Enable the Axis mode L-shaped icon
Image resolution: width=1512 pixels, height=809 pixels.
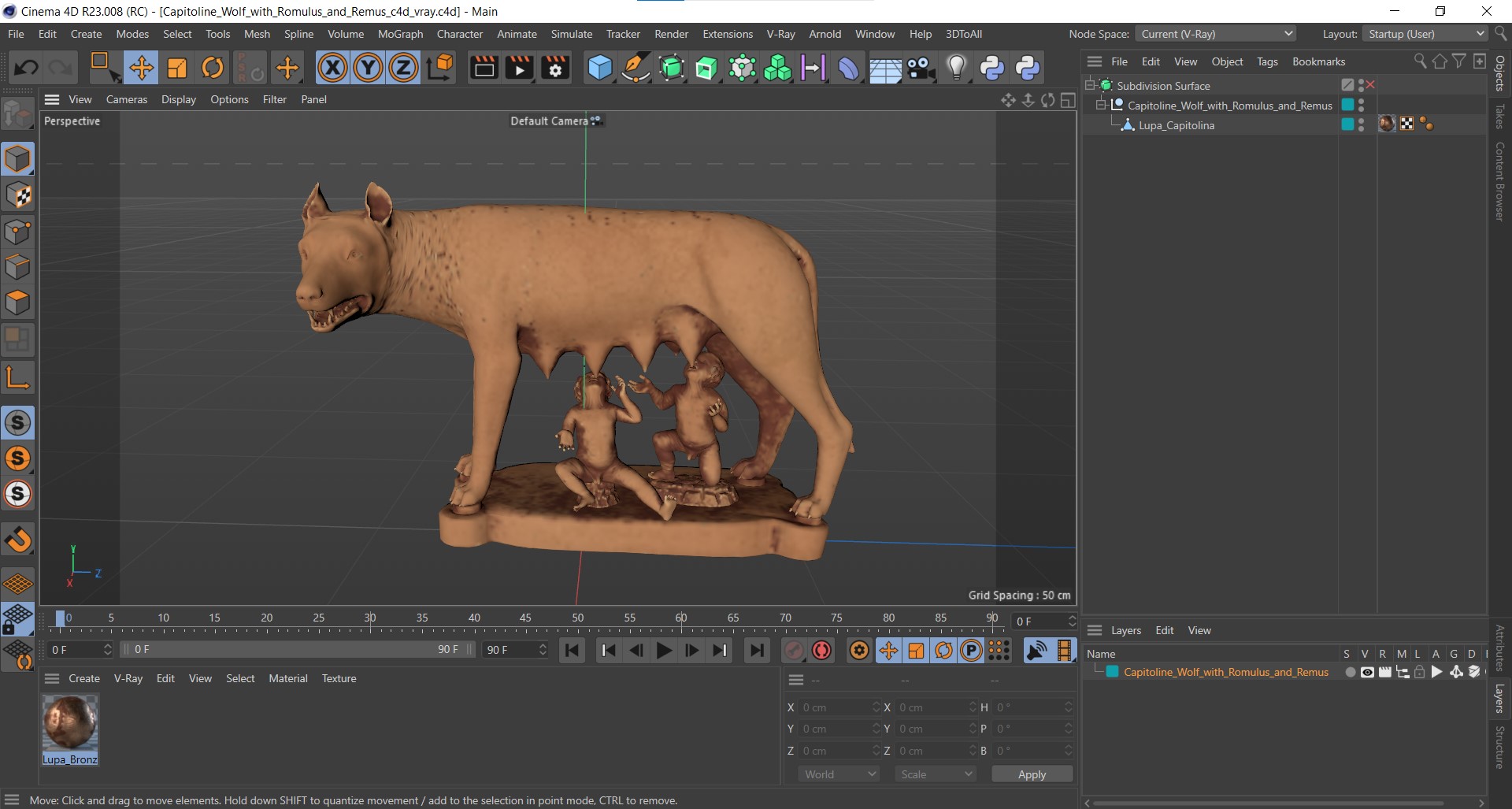click(17, 378)
